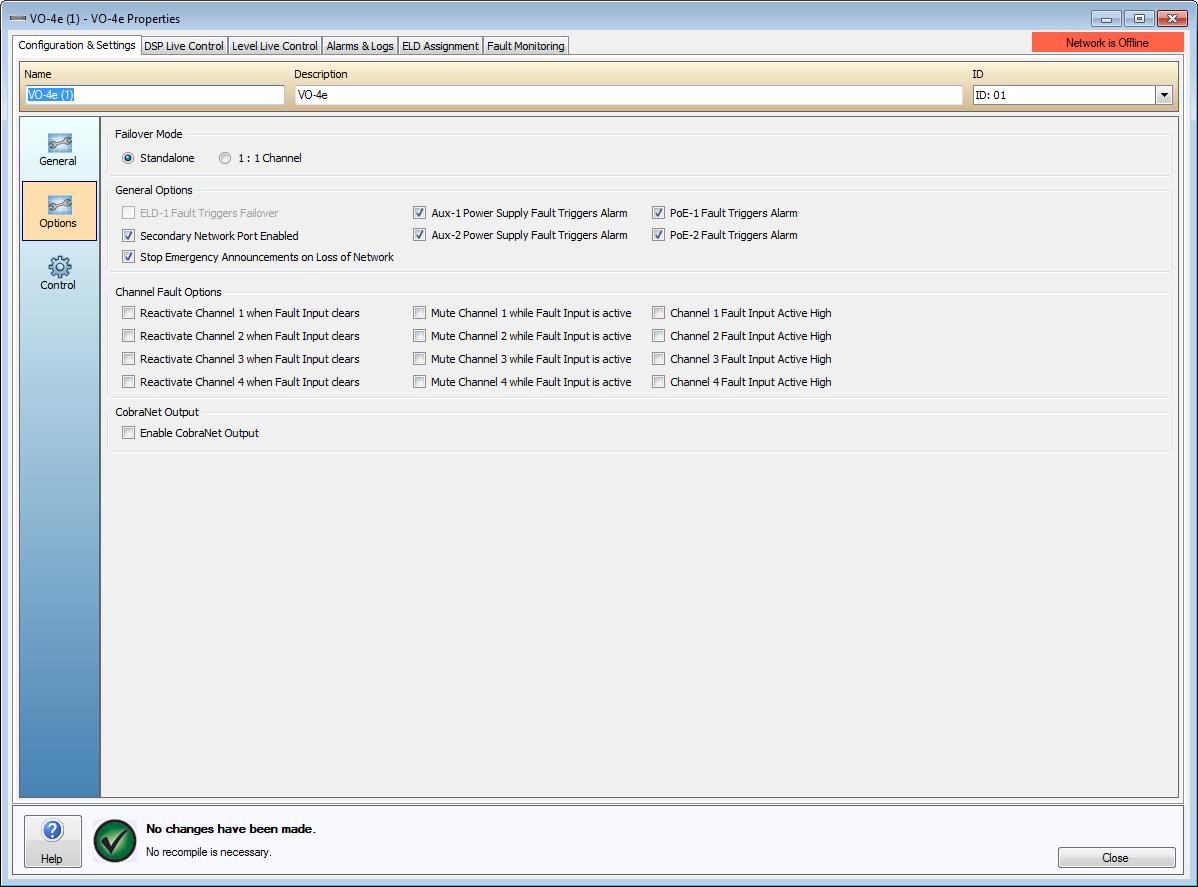Open the ID dropdown arrow

pos(1164,95)
